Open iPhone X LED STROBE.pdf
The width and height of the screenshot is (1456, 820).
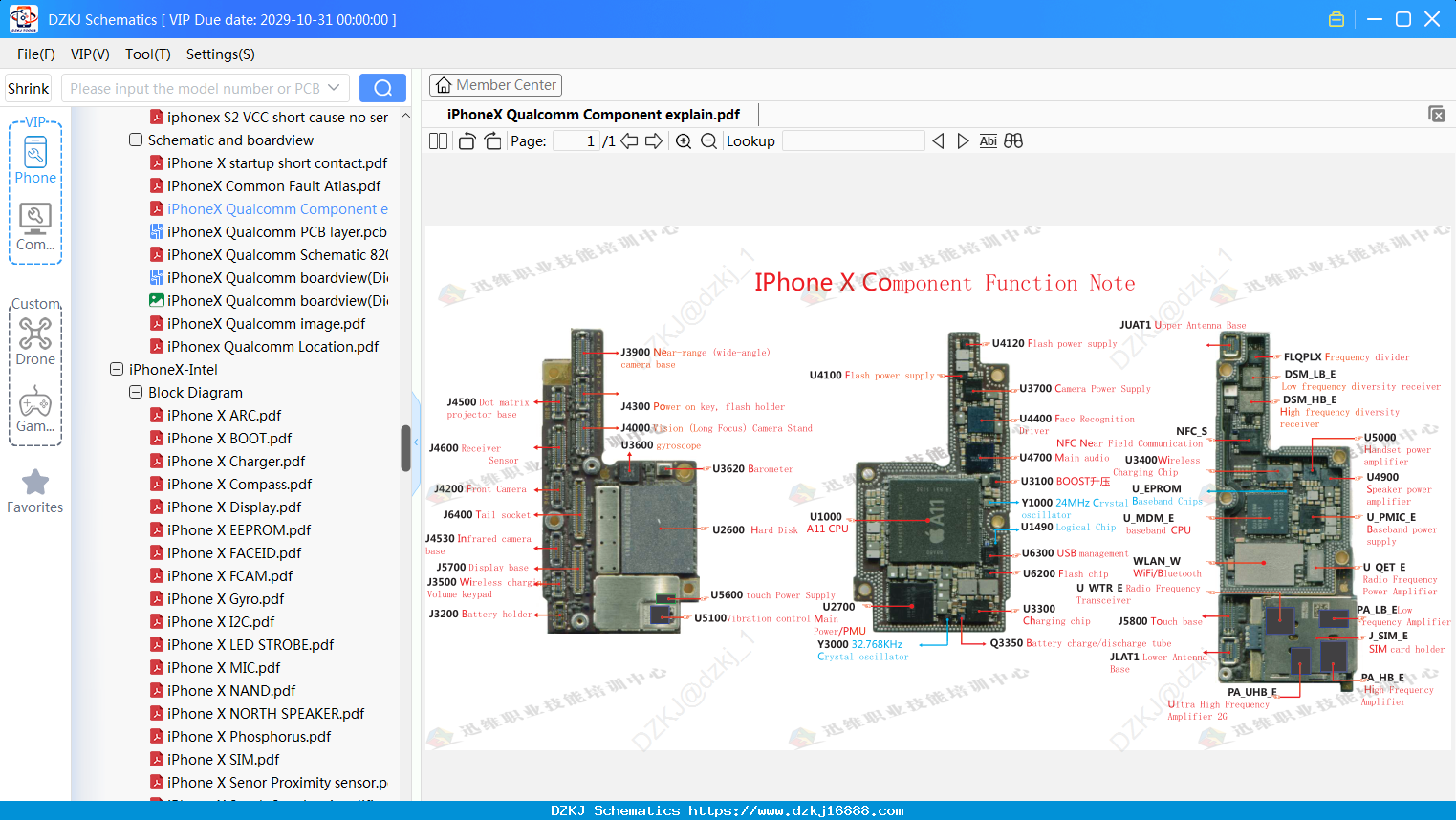click(250, 645)
